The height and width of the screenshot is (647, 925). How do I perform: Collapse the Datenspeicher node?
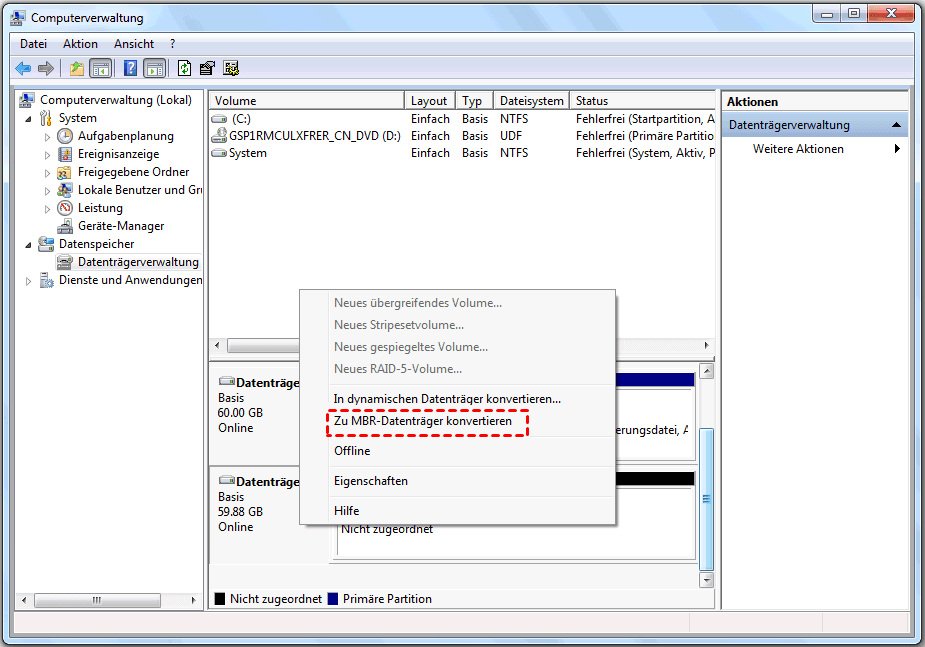(x=28, y=245)
